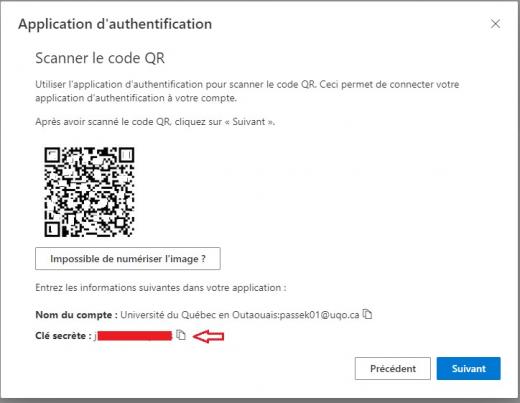This screenshot has height=403, width=520.
Task: Click the QR code's top-right finder square
Action: click(x=126, y=155)
